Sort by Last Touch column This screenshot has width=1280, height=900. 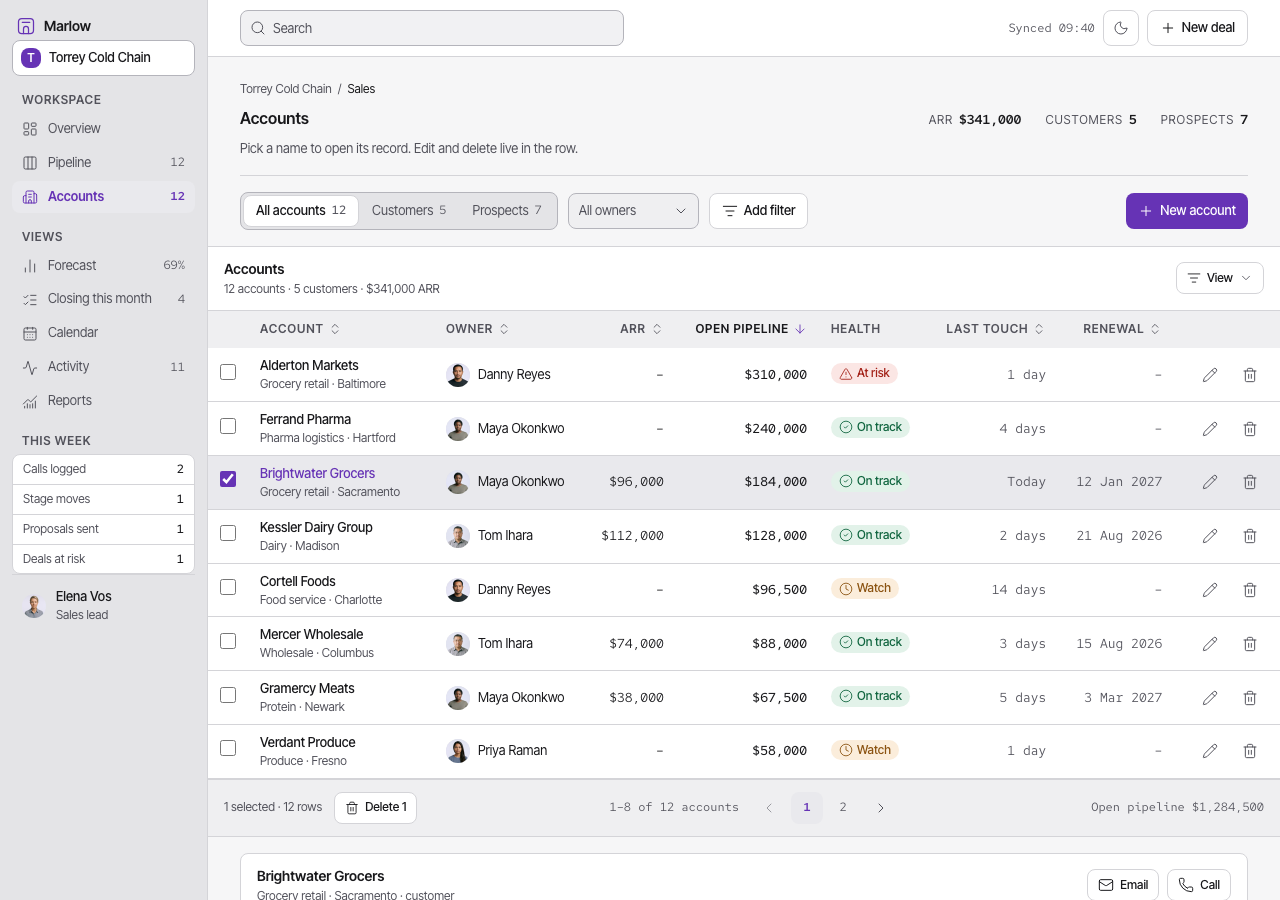995,329
